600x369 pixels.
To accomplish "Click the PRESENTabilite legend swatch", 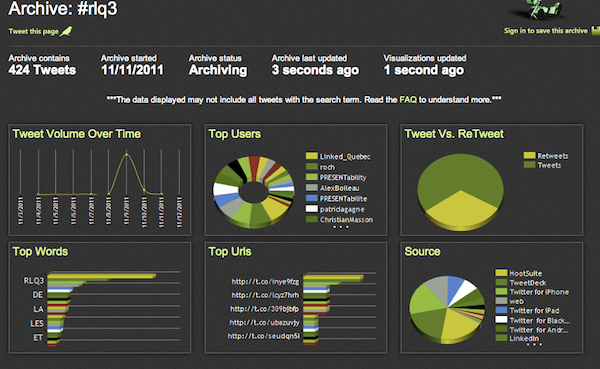I will pos(312,198).
